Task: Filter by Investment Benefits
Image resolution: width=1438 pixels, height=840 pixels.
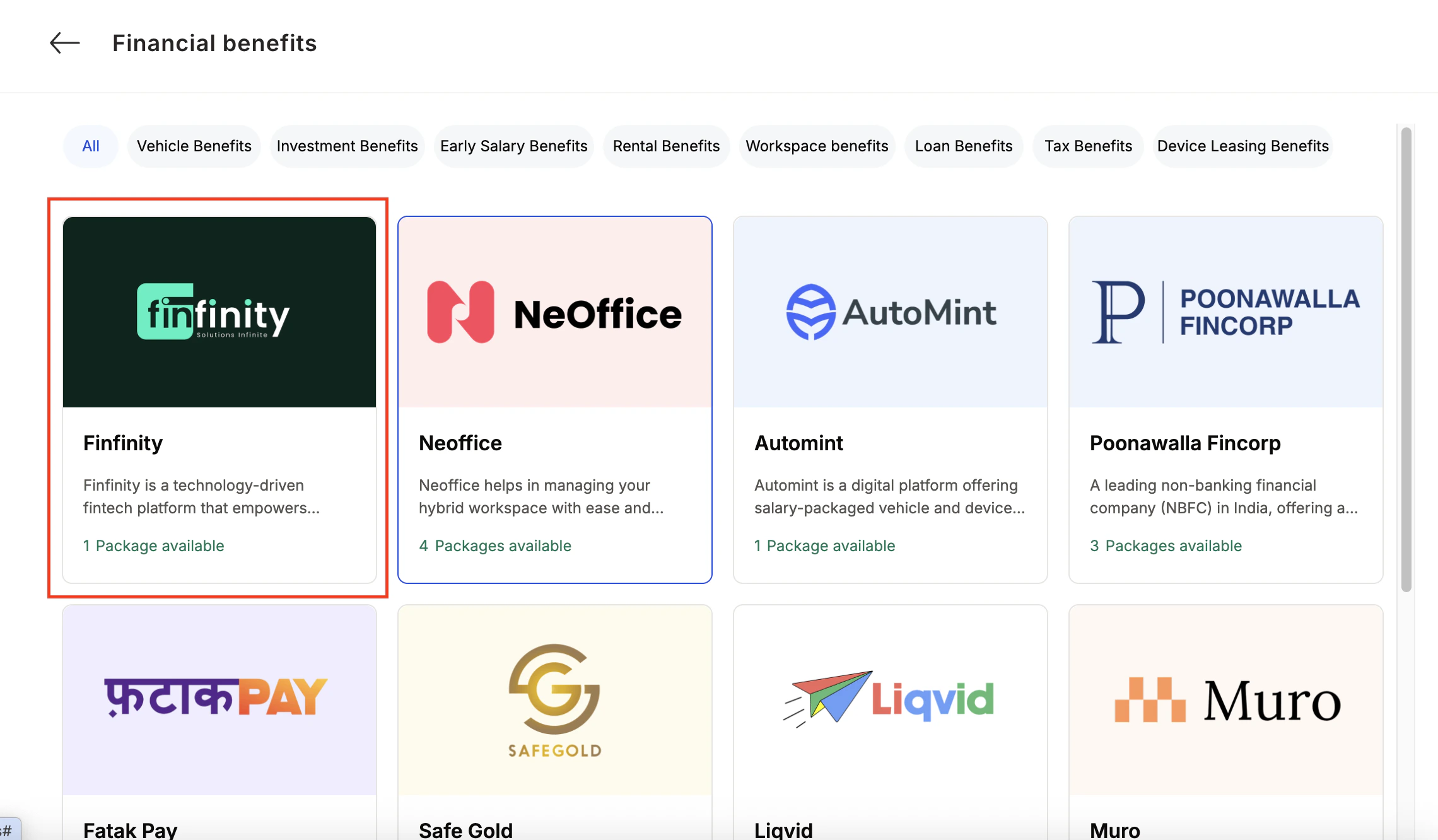Action: coord(348,146)
